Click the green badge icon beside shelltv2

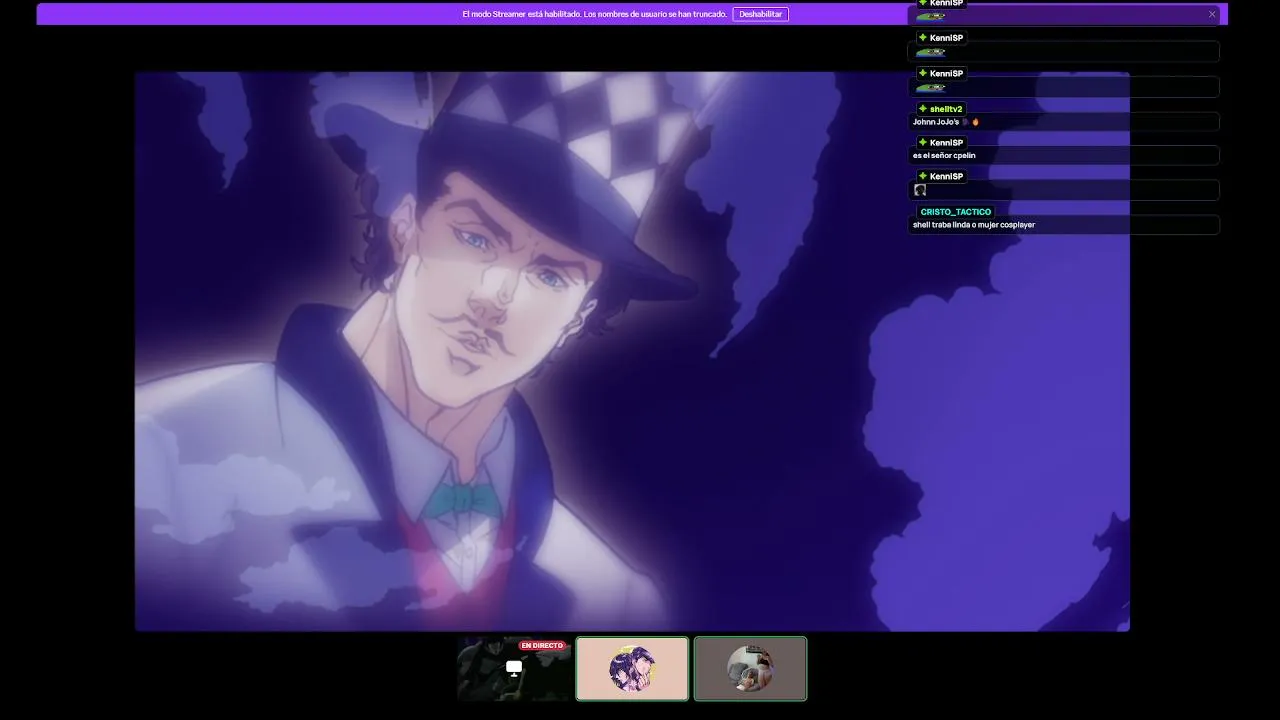click(x=922, y=109)
